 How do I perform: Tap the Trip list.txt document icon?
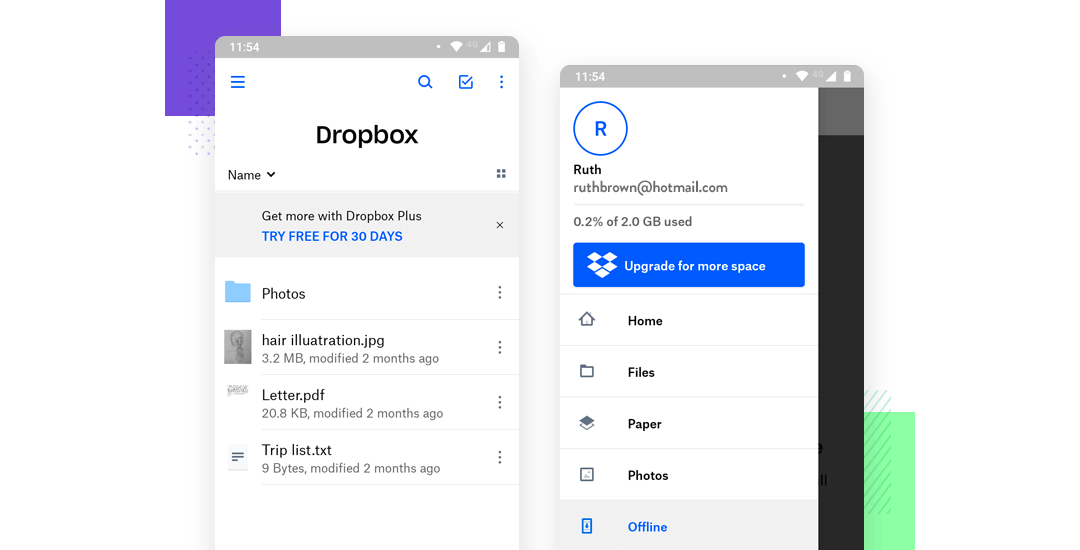point(238,457)
